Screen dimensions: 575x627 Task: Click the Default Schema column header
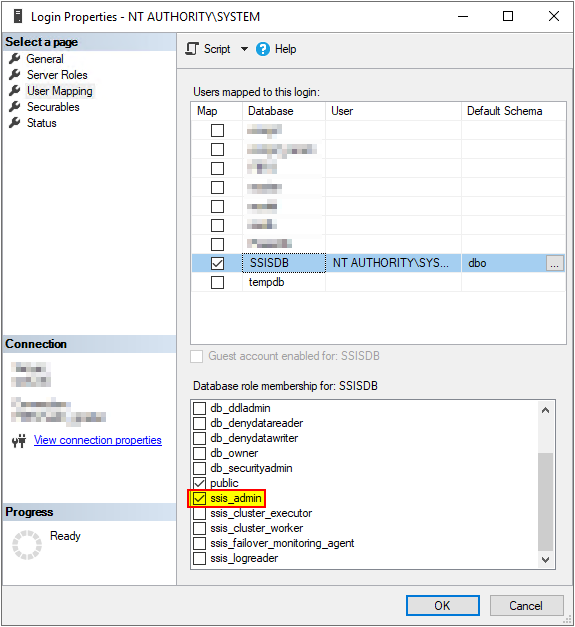[514, 111]
